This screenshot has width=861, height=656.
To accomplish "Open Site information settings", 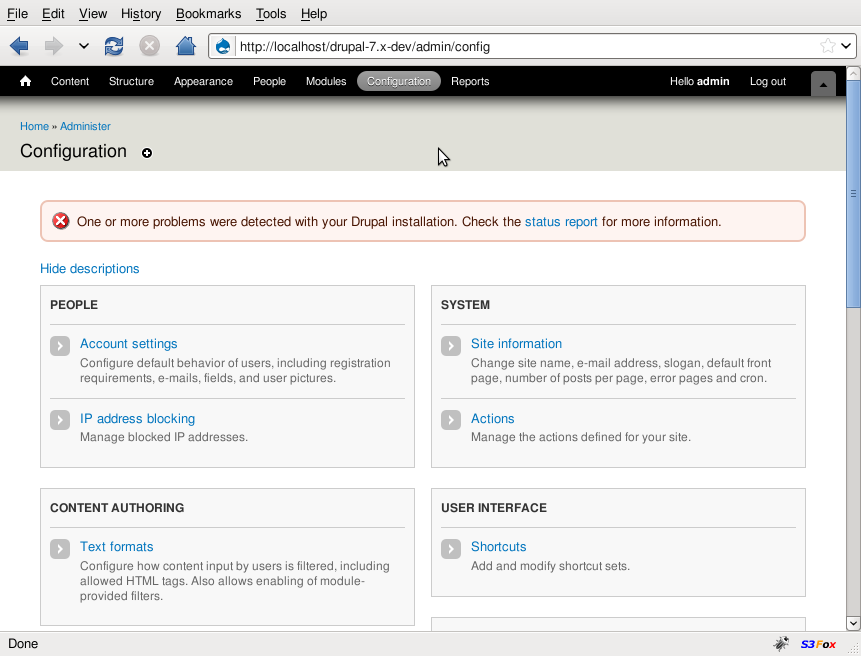I will pyautogui.click(x=516, y=344).
